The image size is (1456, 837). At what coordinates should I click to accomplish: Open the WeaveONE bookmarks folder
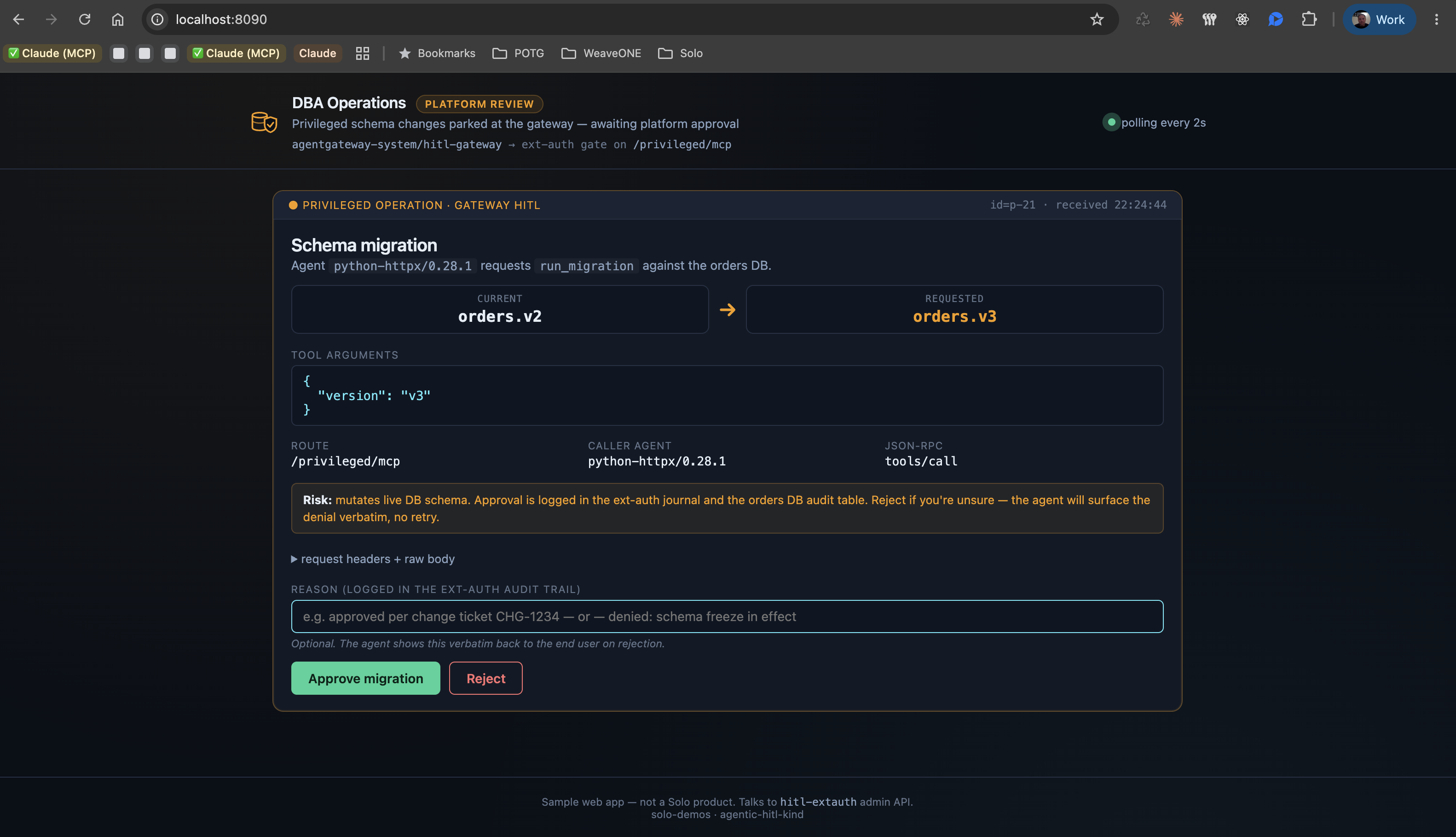(x=601, y=53)
